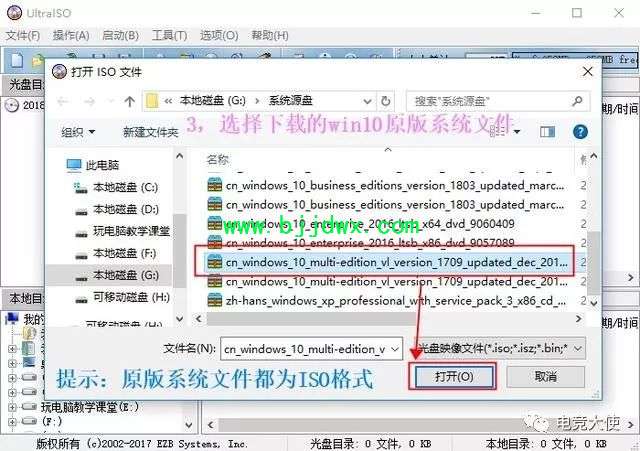The image size is (640, 451).
Task: Open the 操作(A) menu in UltraISO
Action: [x=71, y=36]
